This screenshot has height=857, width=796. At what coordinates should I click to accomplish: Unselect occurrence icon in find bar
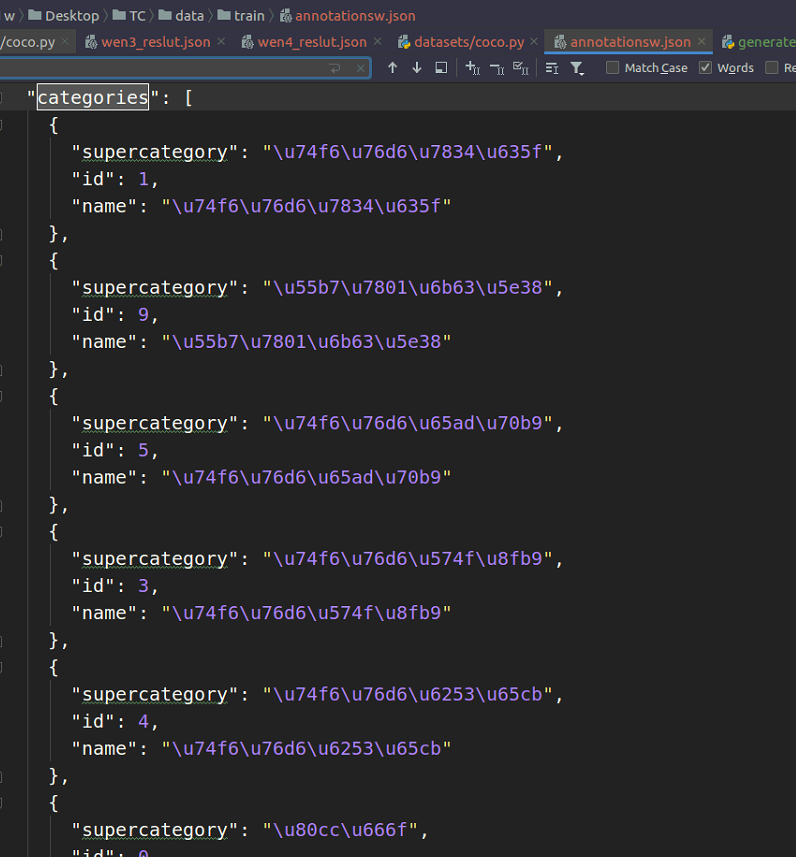(x=497, y=68)
